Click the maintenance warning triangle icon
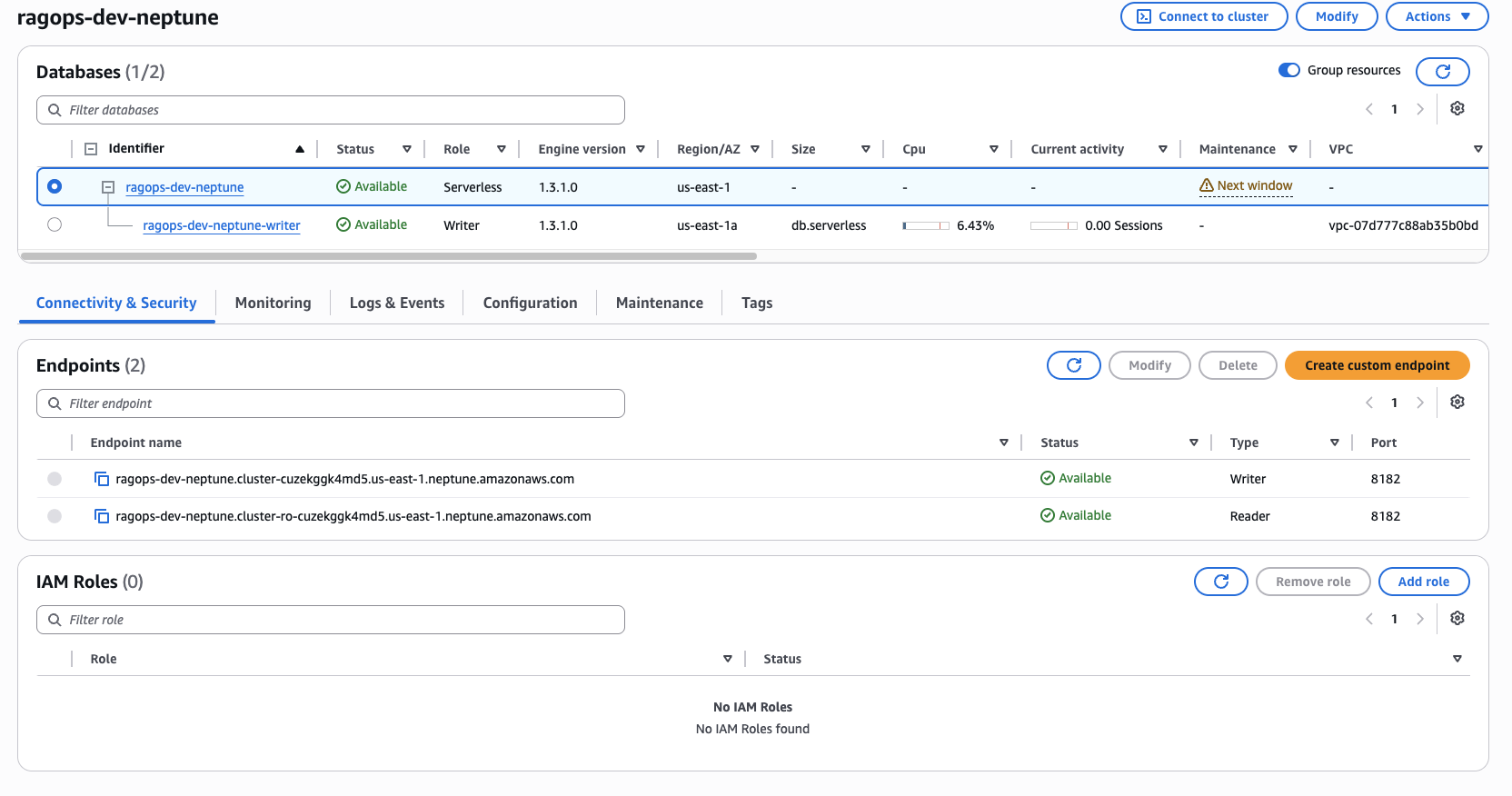1512x796 pixels. [1207, 185]
